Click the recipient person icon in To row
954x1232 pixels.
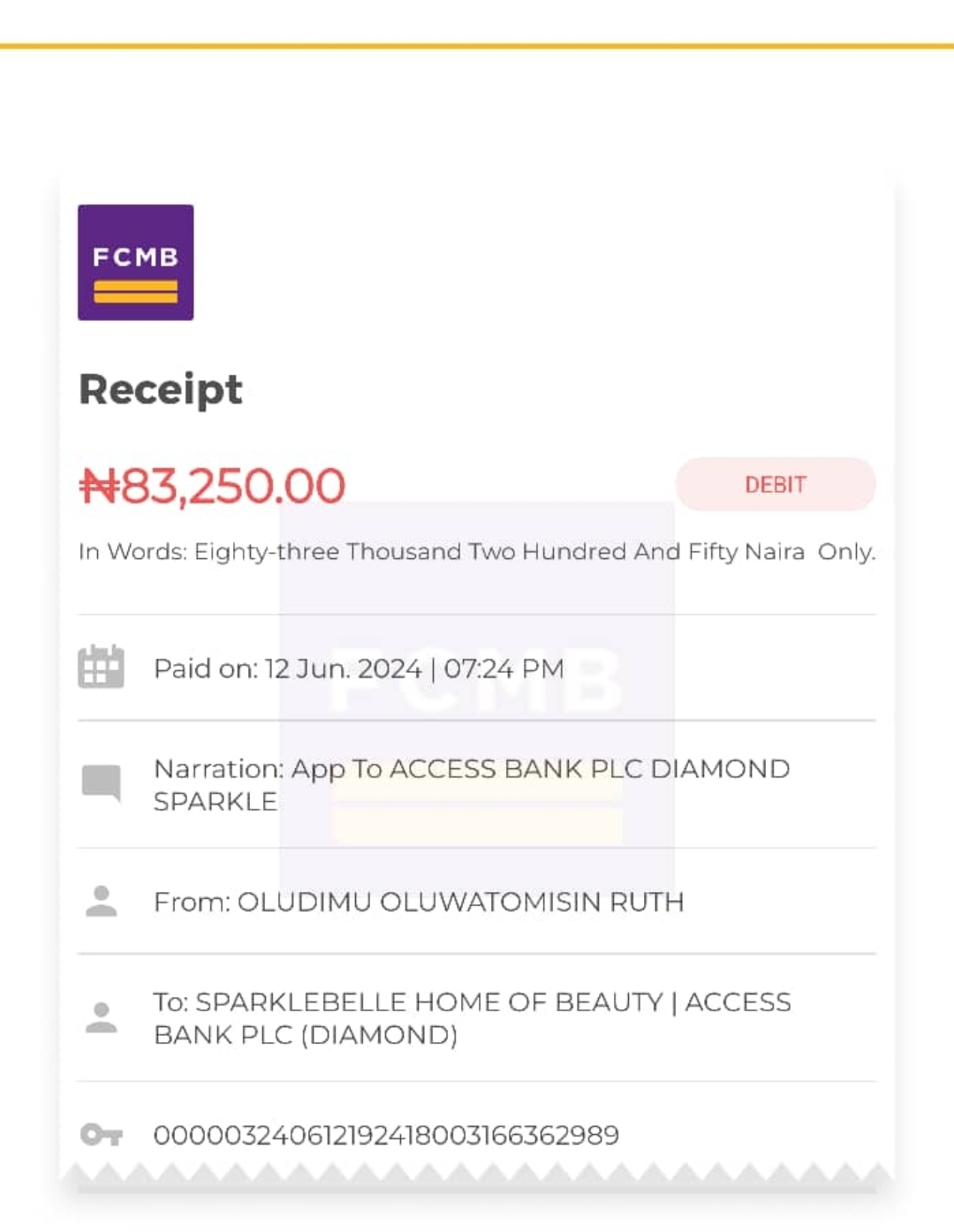tap(101, 1017)
